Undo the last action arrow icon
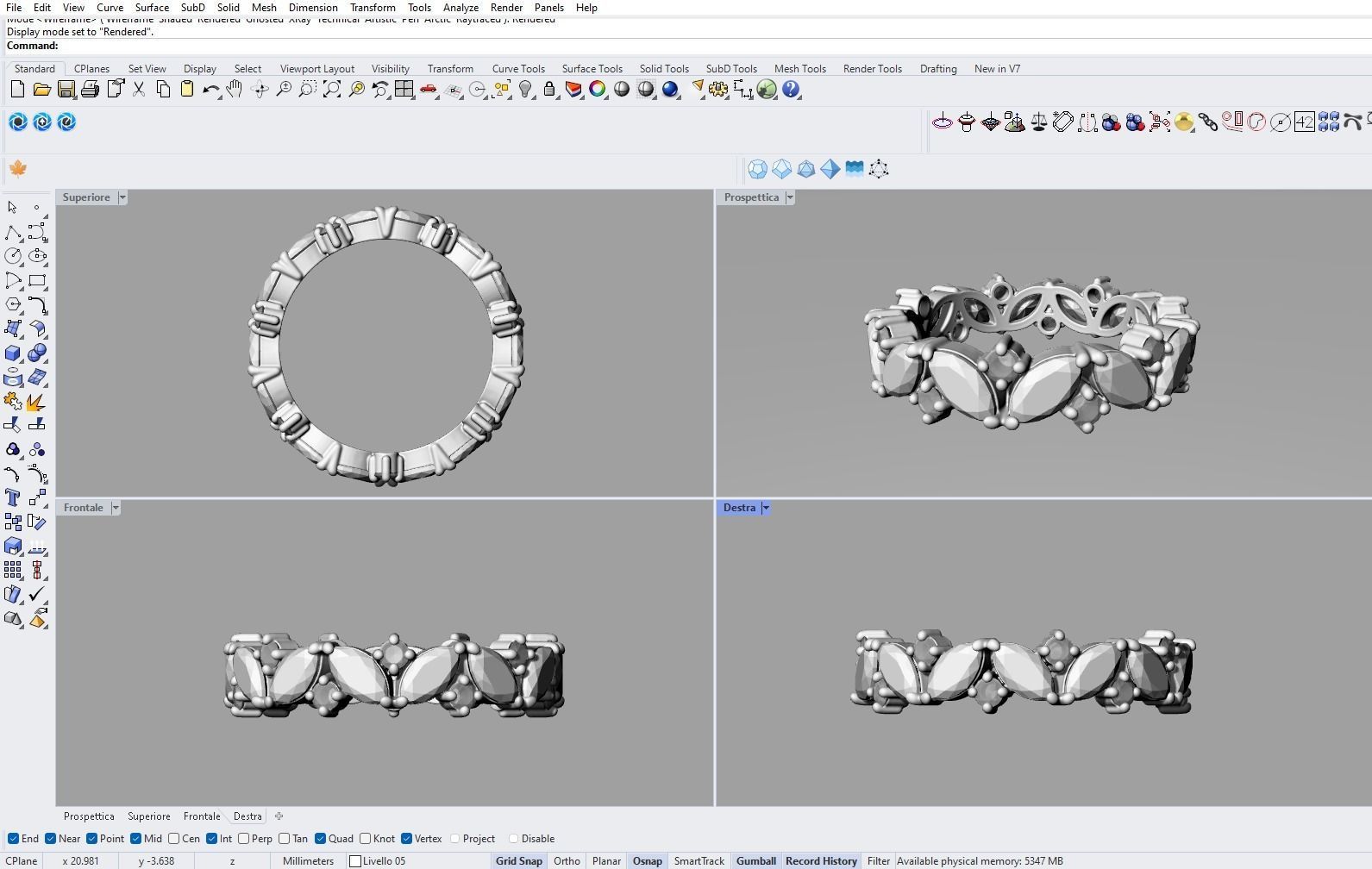This screenshot has height=869, width=1372. click(210, 90)
